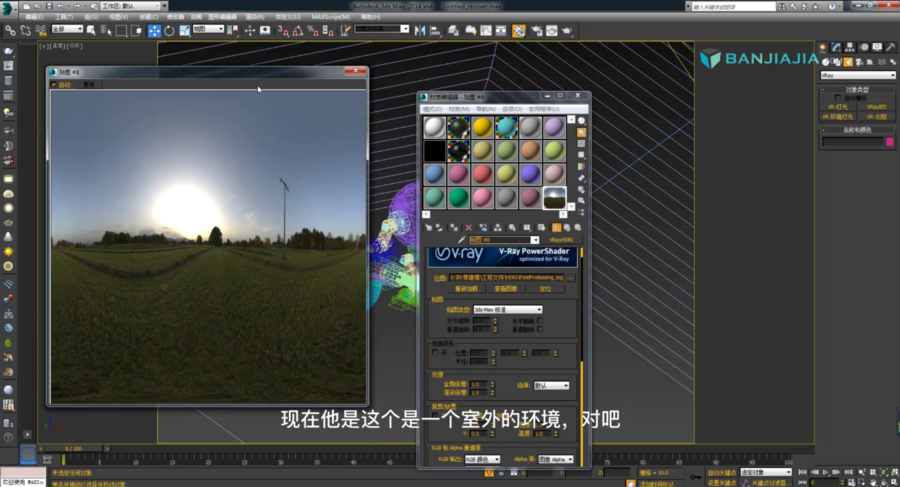Click Pick Material eyedropper icon

[461, 240]
